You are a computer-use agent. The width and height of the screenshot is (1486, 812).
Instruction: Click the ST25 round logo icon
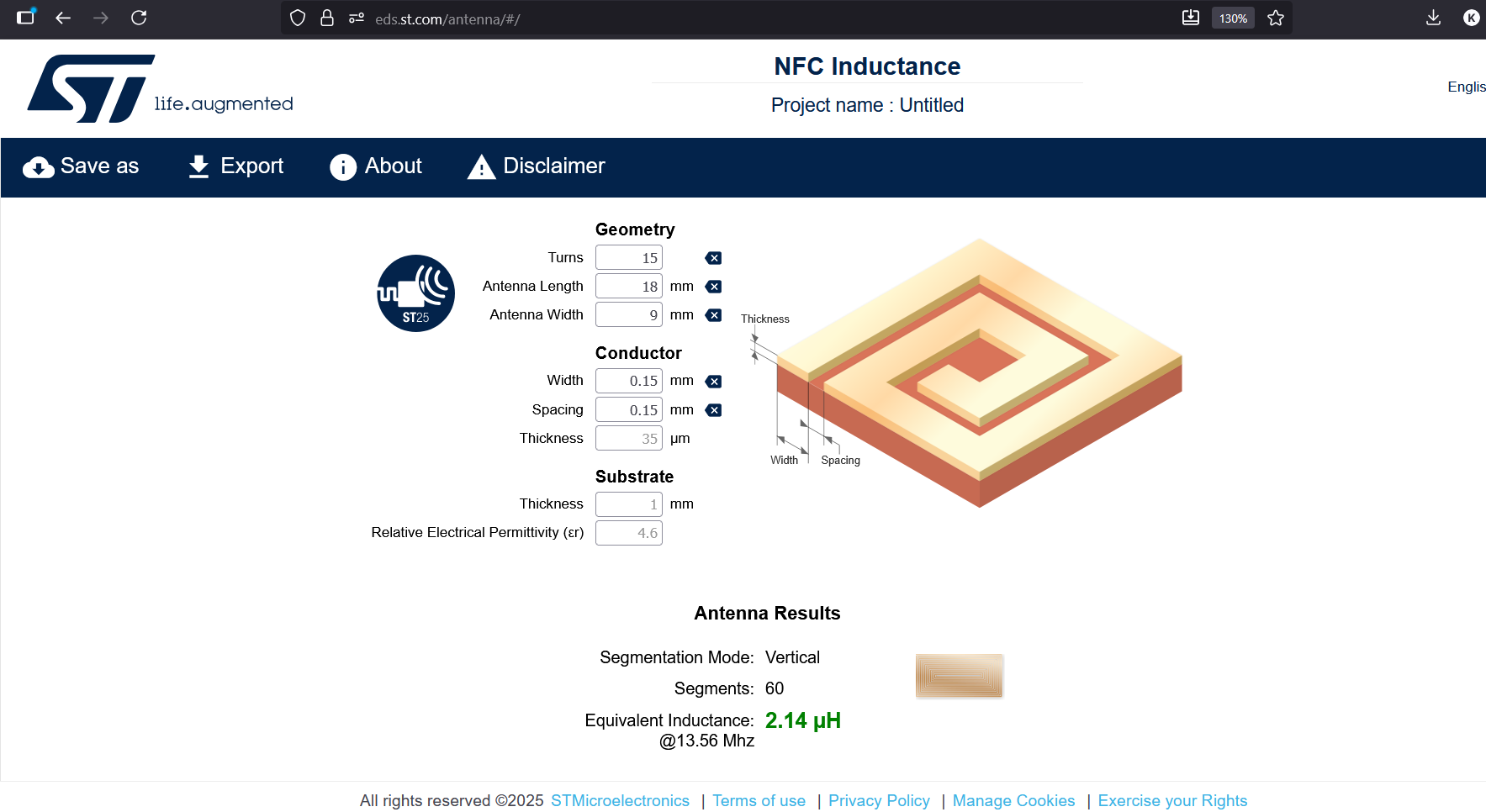click(415, 293)
